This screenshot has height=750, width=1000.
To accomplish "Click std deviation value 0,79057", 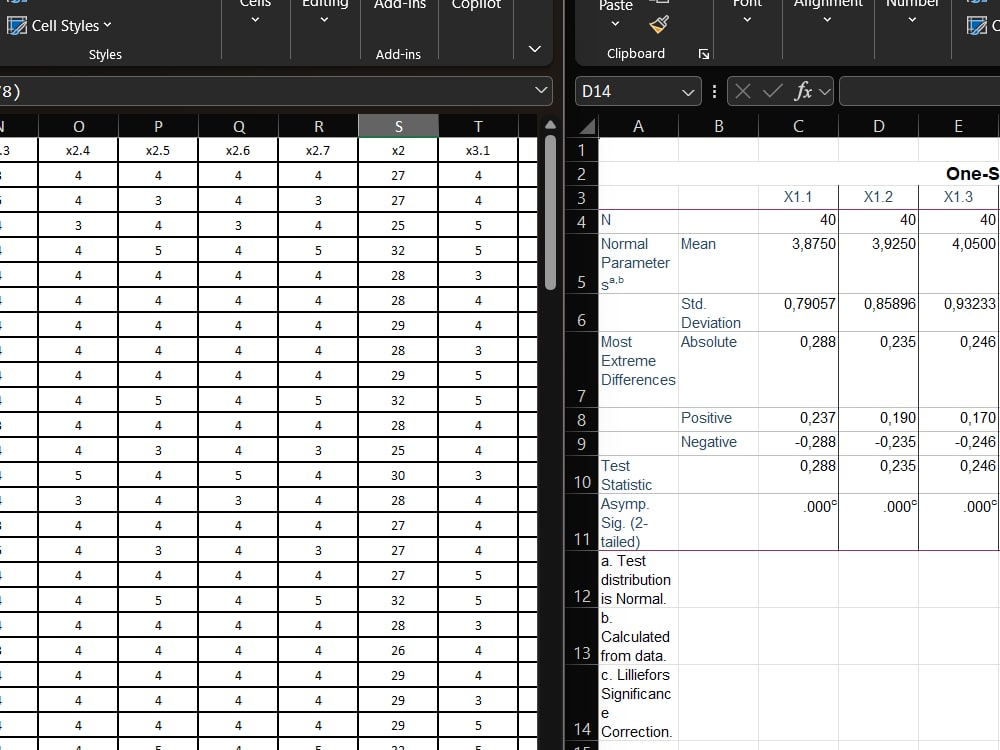I will (x=798, y=312).
